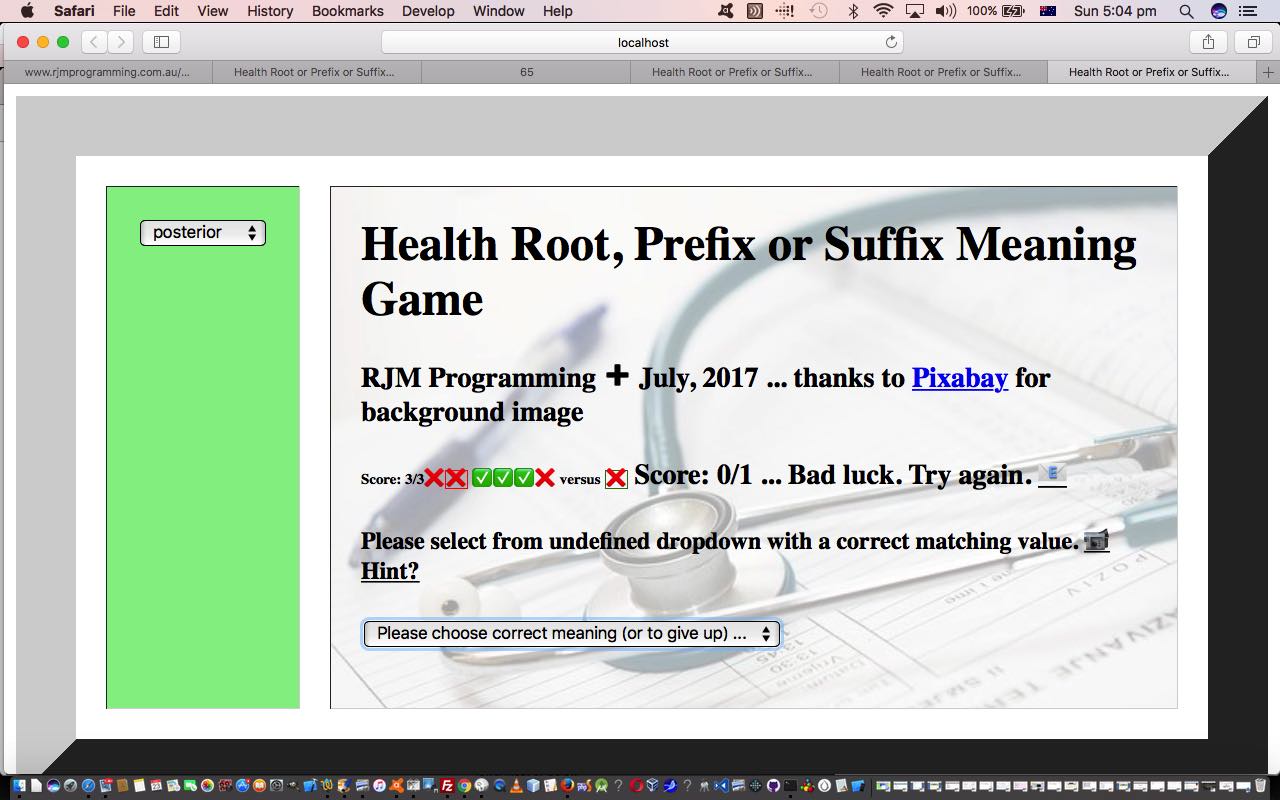Click the second boxed red cross in score
This screenshot has width=1280, height=800.
click(x=456, y=478)
